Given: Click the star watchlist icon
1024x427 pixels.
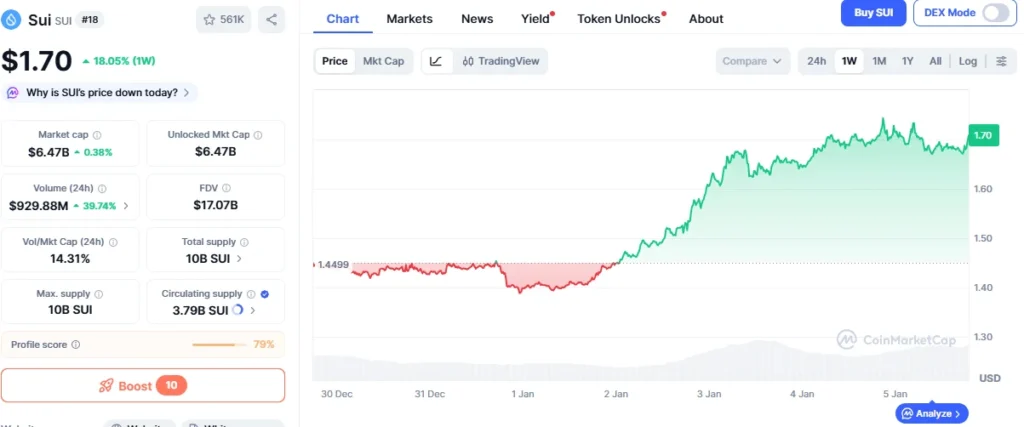Looking at the screenshot, I should [209, 18].
